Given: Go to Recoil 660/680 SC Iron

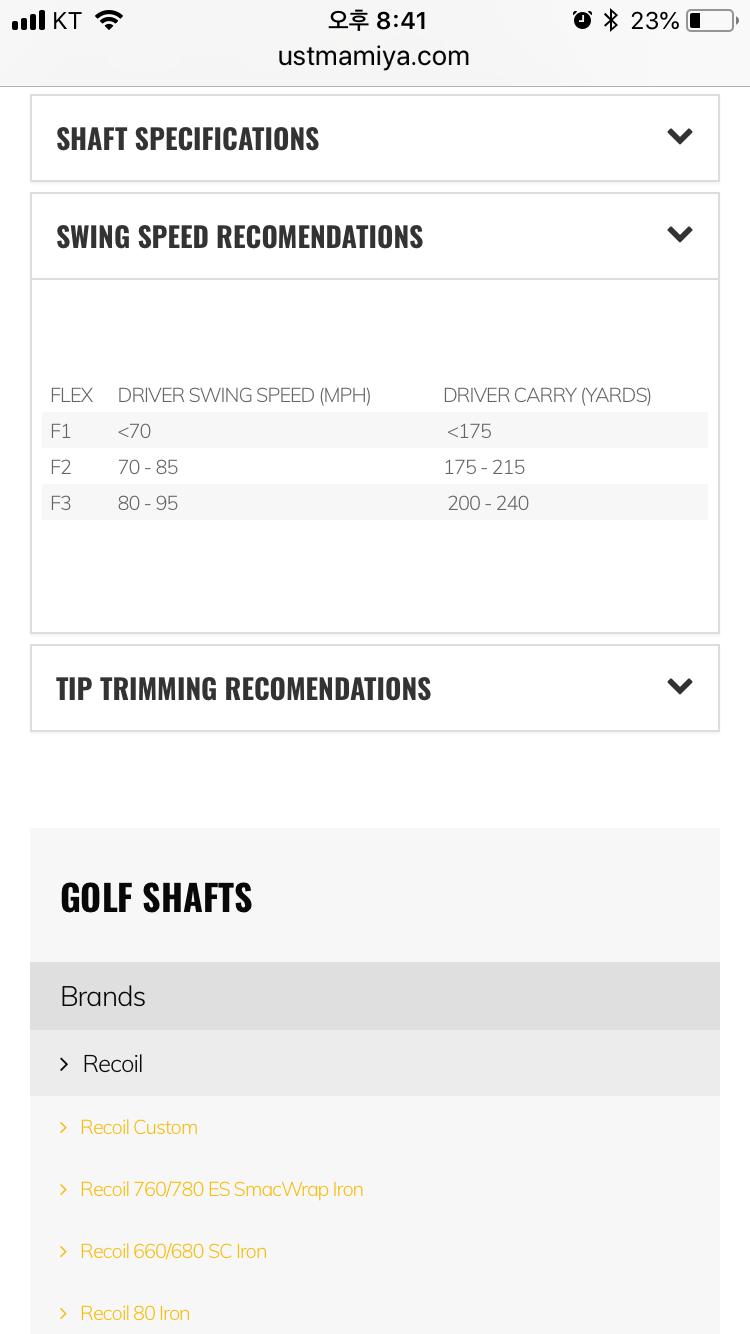Looking at the screenshot, I should pyautogui.click(x=173, y=1251).
